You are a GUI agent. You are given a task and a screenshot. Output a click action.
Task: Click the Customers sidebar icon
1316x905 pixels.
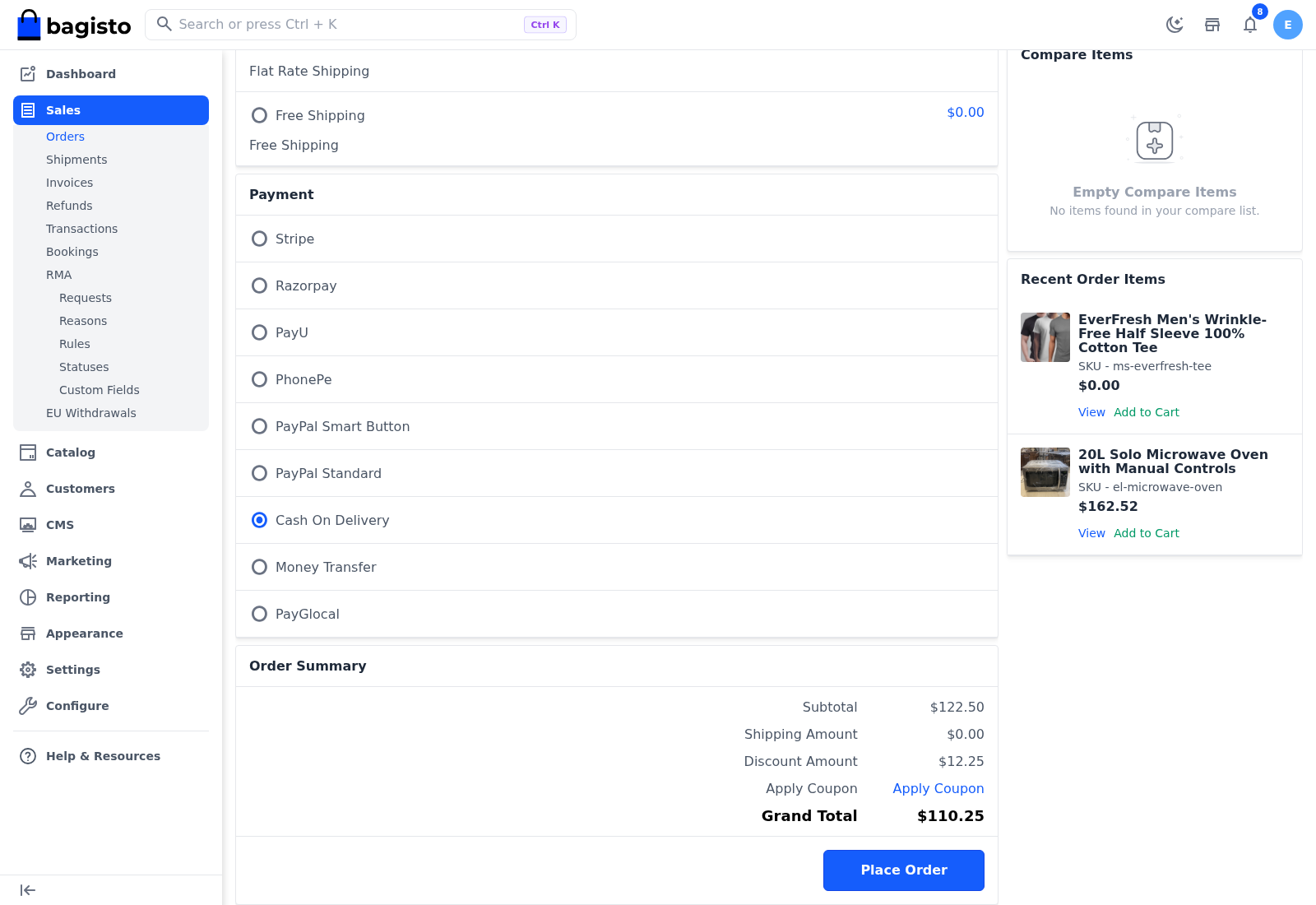28,489
